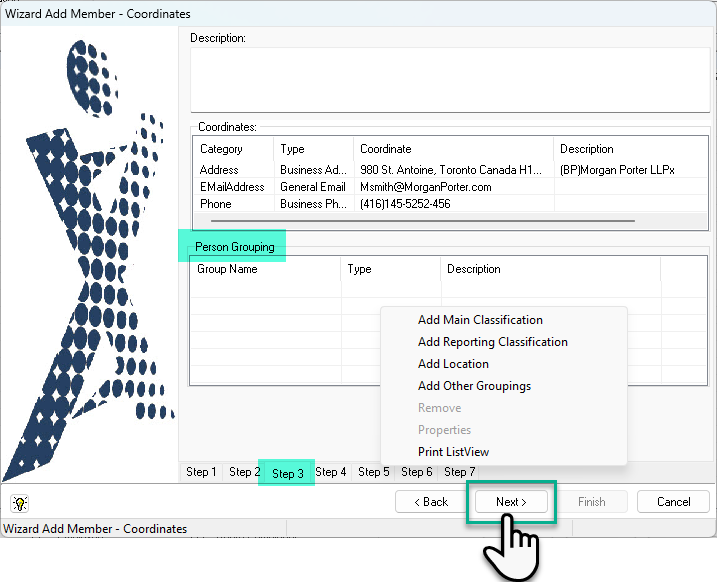
Task: Click the Next button
Action: (511, 502)
